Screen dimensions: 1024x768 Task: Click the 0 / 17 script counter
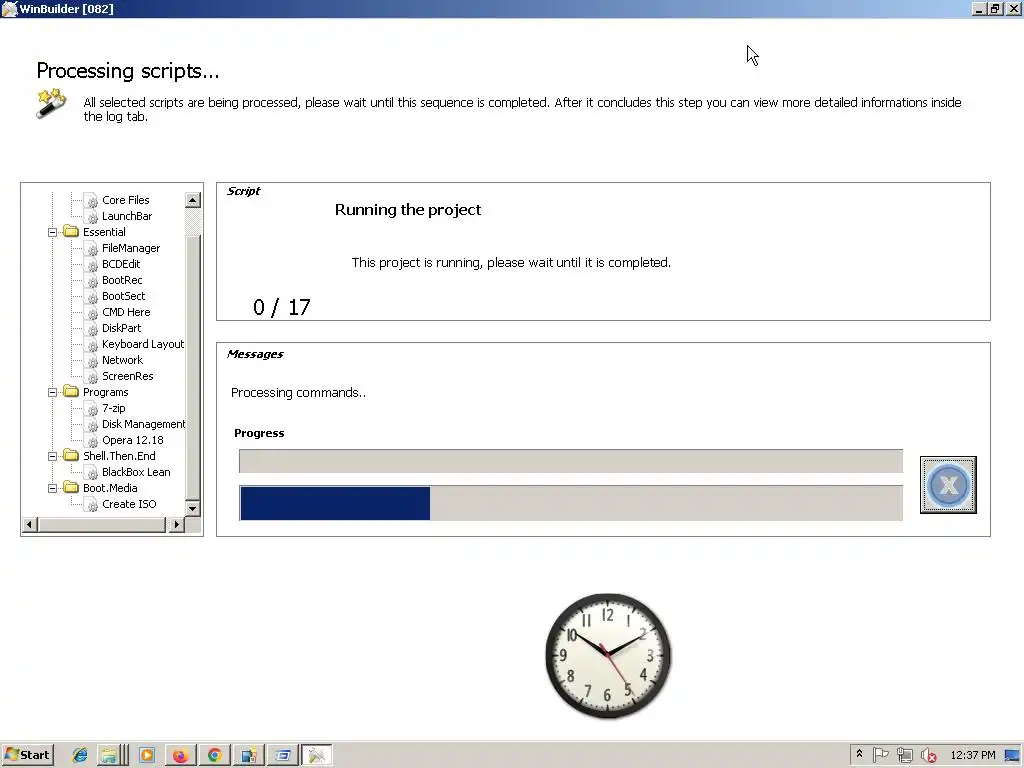pos(281,308)
